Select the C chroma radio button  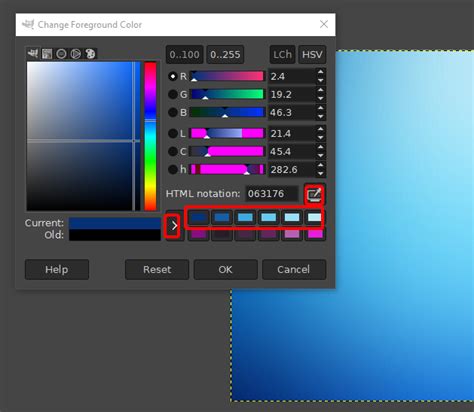[x=173, y=152]
